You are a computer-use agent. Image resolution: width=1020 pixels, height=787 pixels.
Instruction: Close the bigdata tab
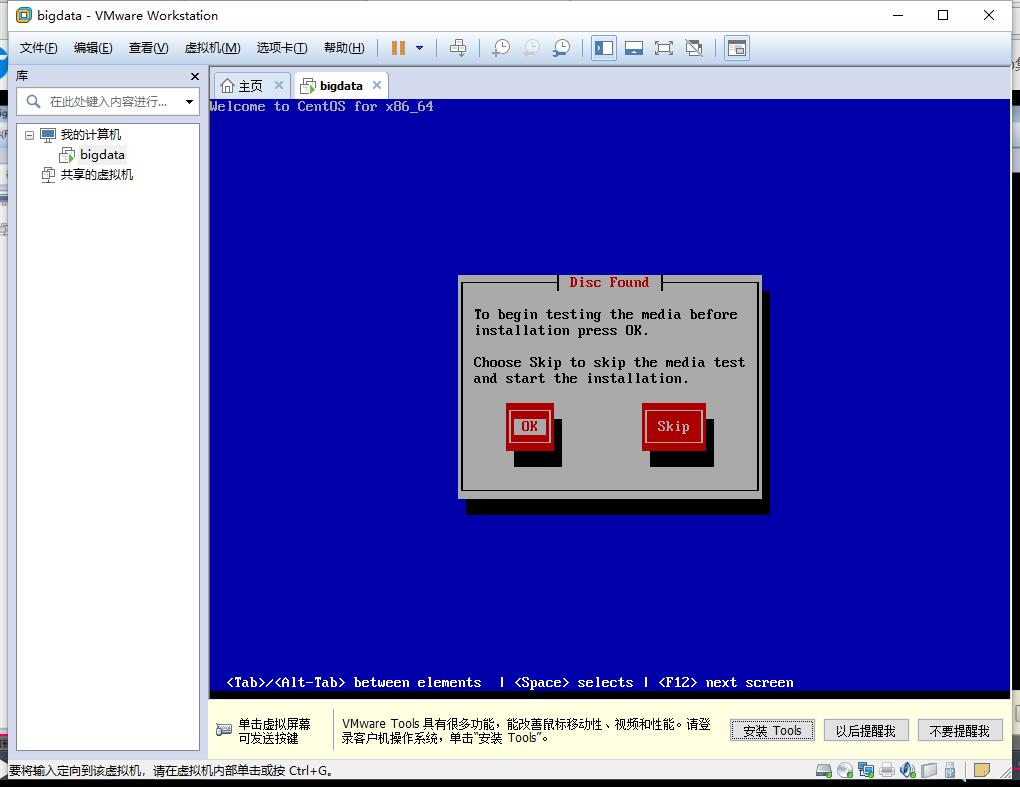377,85
